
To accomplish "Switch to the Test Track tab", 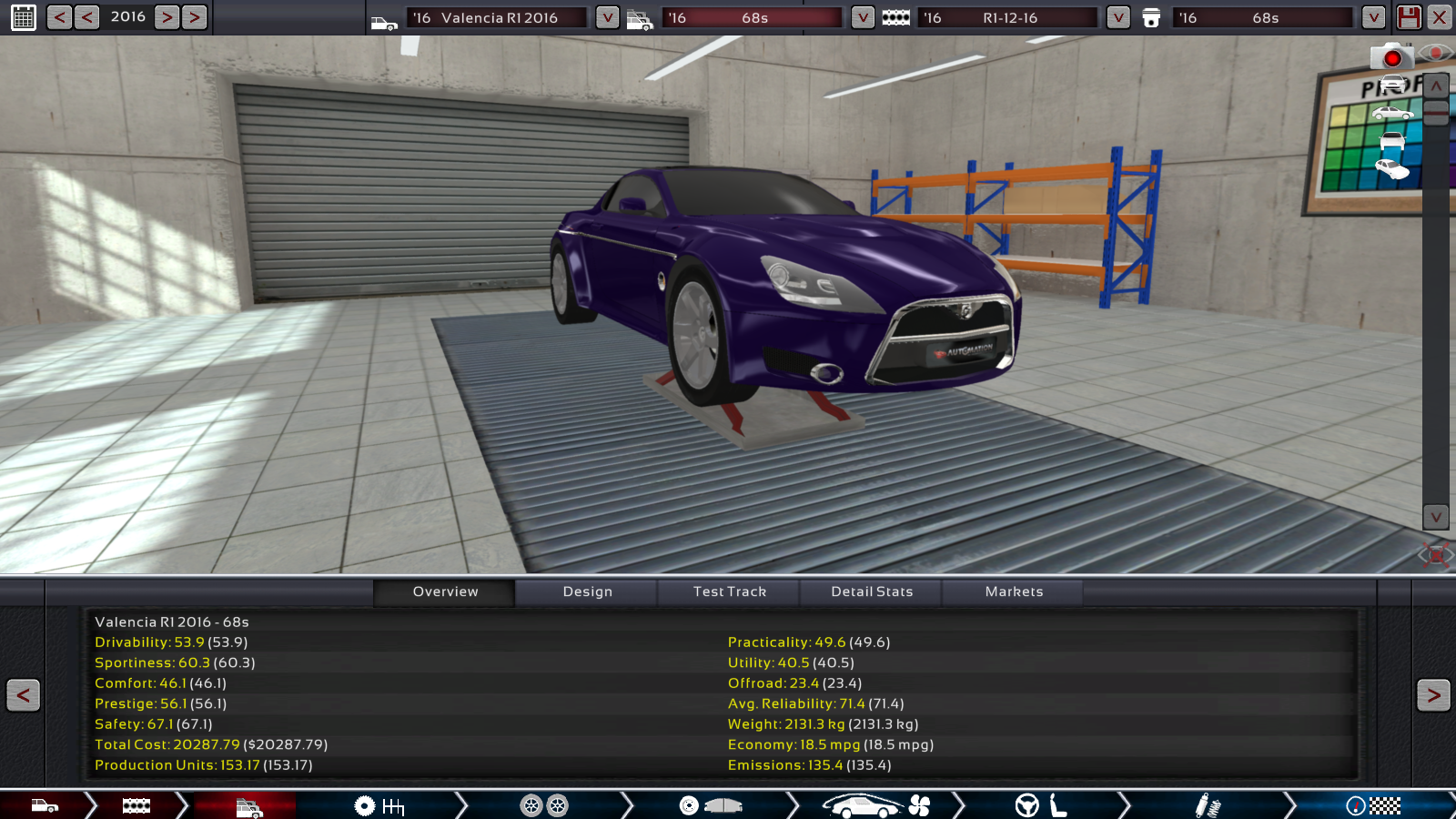I will [729, 591].
